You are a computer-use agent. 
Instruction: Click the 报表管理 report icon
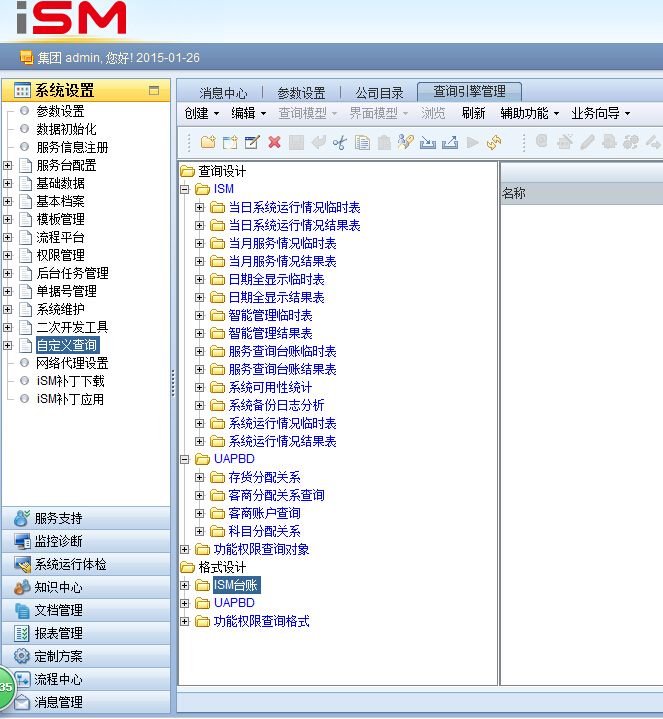pyautogui.click(x=22, y=633)
